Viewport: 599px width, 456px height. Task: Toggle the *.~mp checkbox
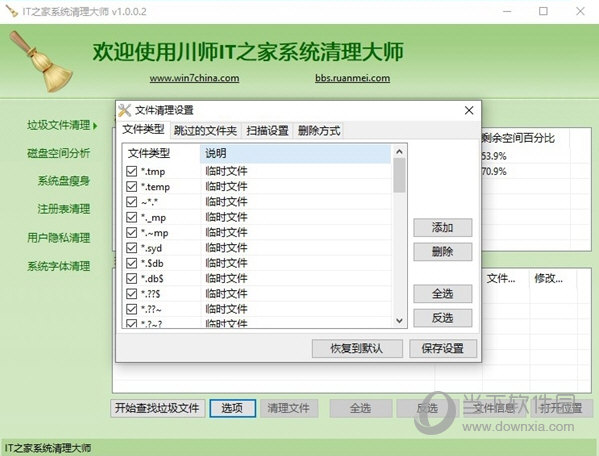[131, 233]
